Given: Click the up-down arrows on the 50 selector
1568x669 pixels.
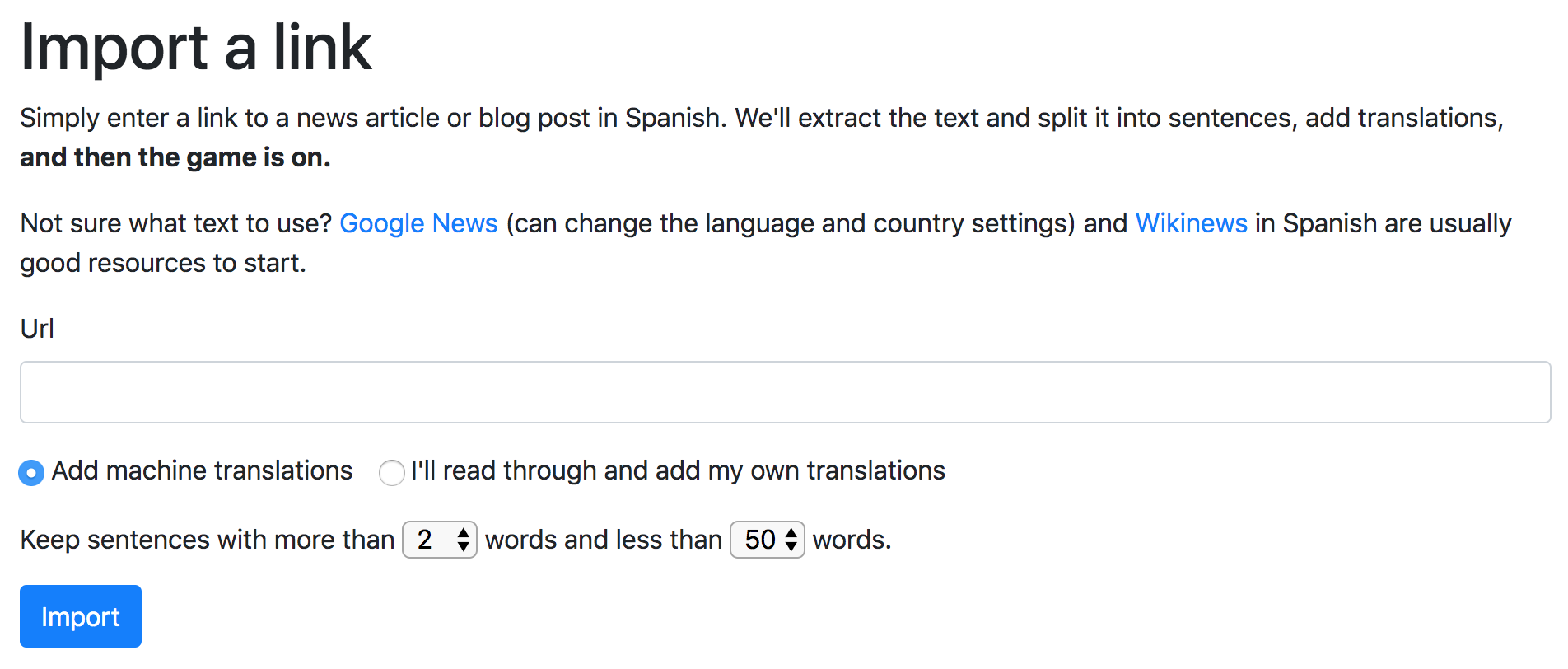Looking at the screenshot, I should [791, 540].
